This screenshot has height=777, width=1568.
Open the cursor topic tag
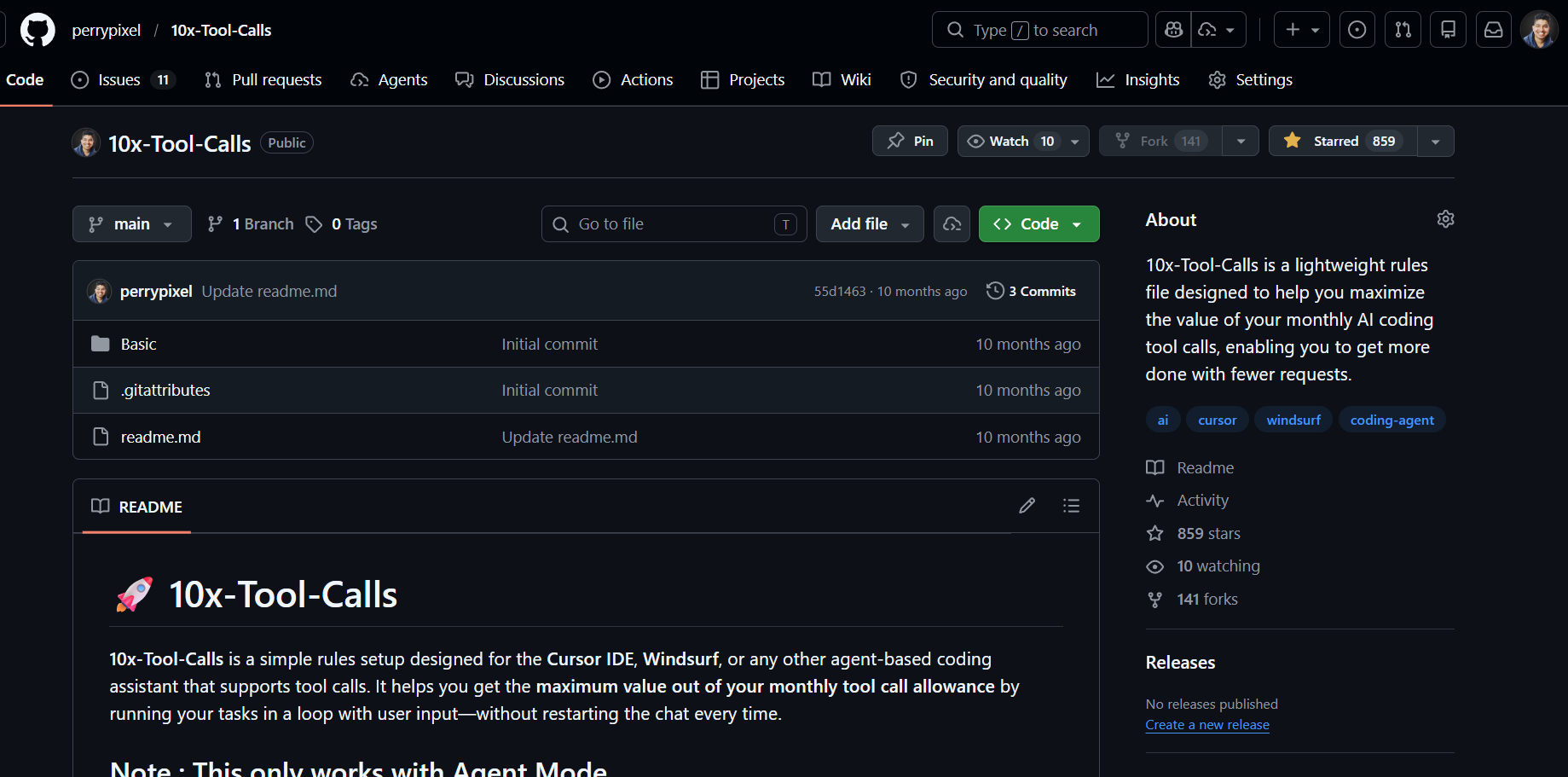tap(1218, 420)
